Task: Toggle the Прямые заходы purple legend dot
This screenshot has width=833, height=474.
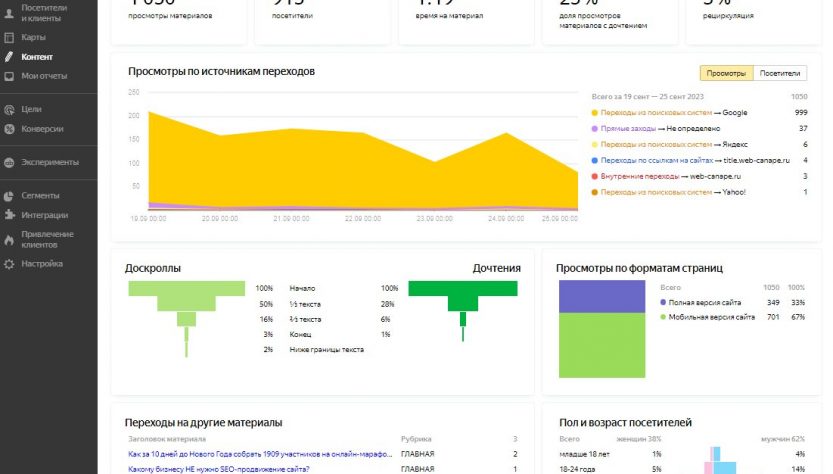Action: [595, 129]
